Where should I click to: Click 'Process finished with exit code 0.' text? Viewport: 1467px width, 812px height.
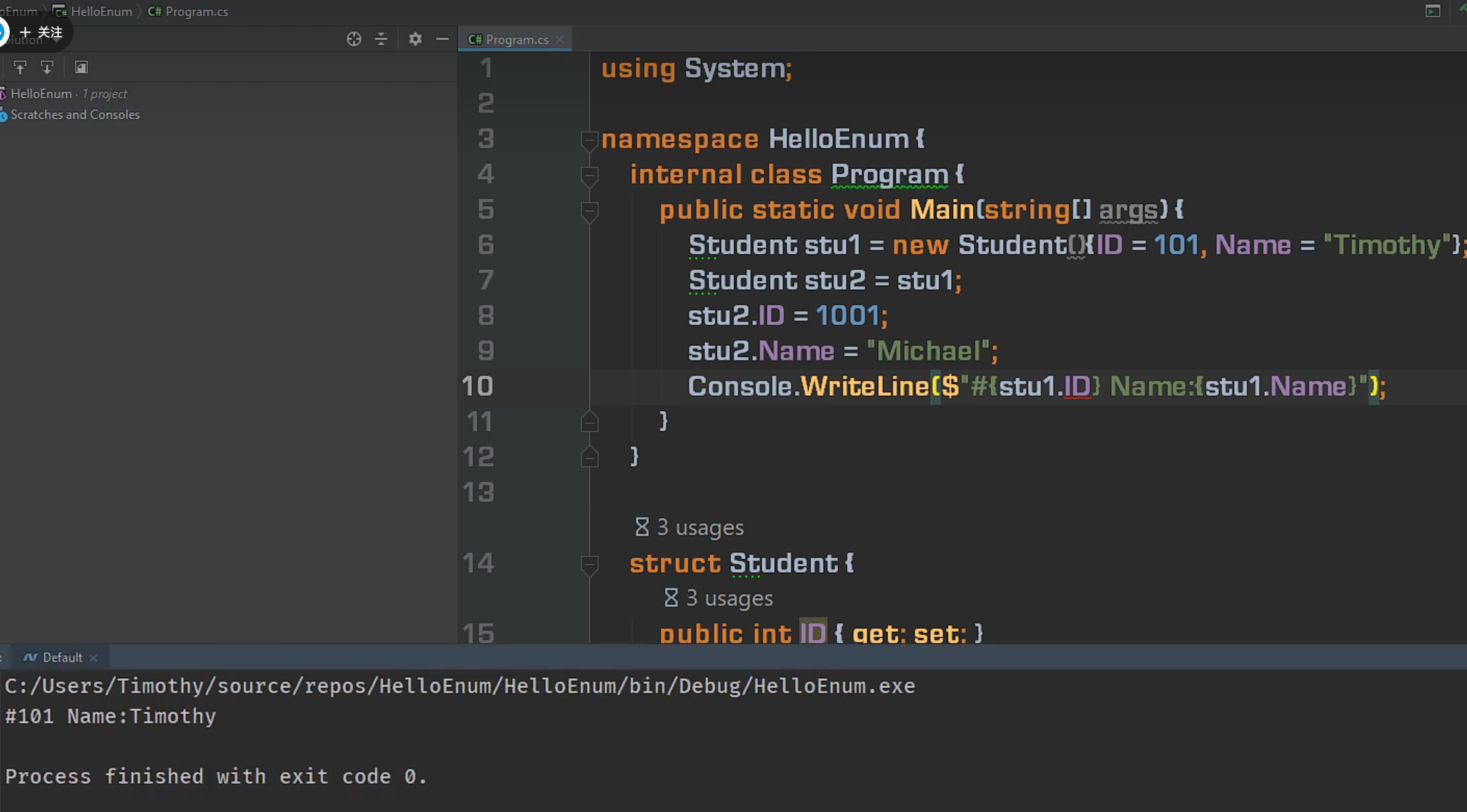click(x=216, y=777)
